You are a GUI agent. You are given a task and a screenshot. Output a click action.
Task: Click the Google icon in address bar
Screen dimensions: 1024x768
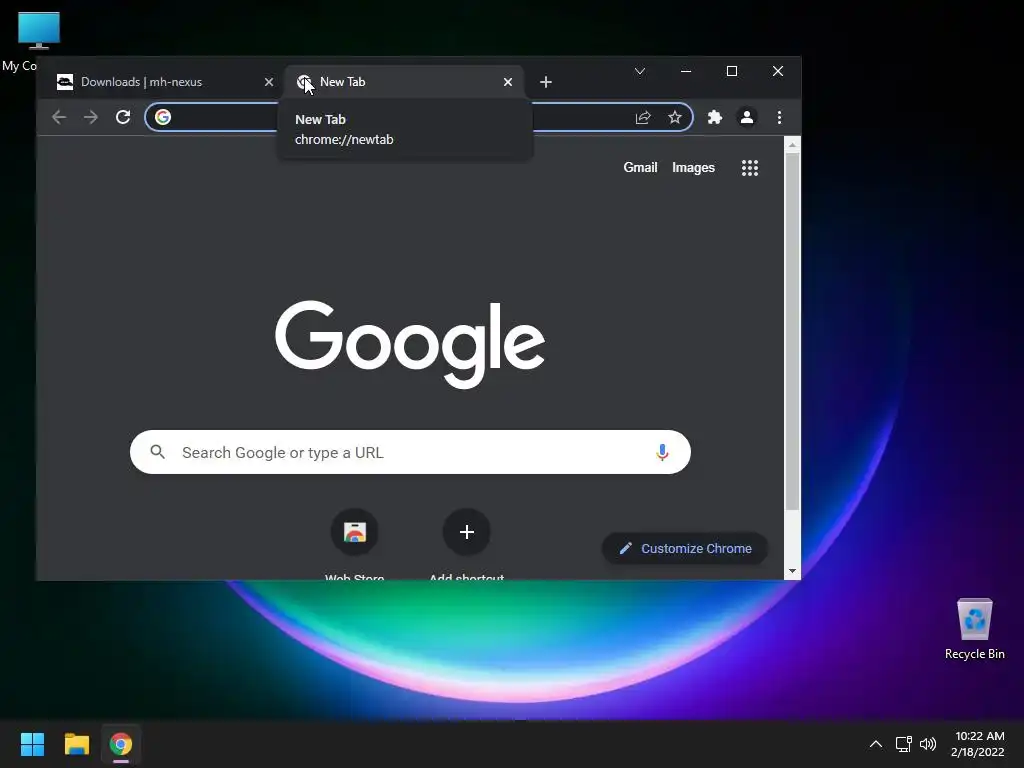163,117
